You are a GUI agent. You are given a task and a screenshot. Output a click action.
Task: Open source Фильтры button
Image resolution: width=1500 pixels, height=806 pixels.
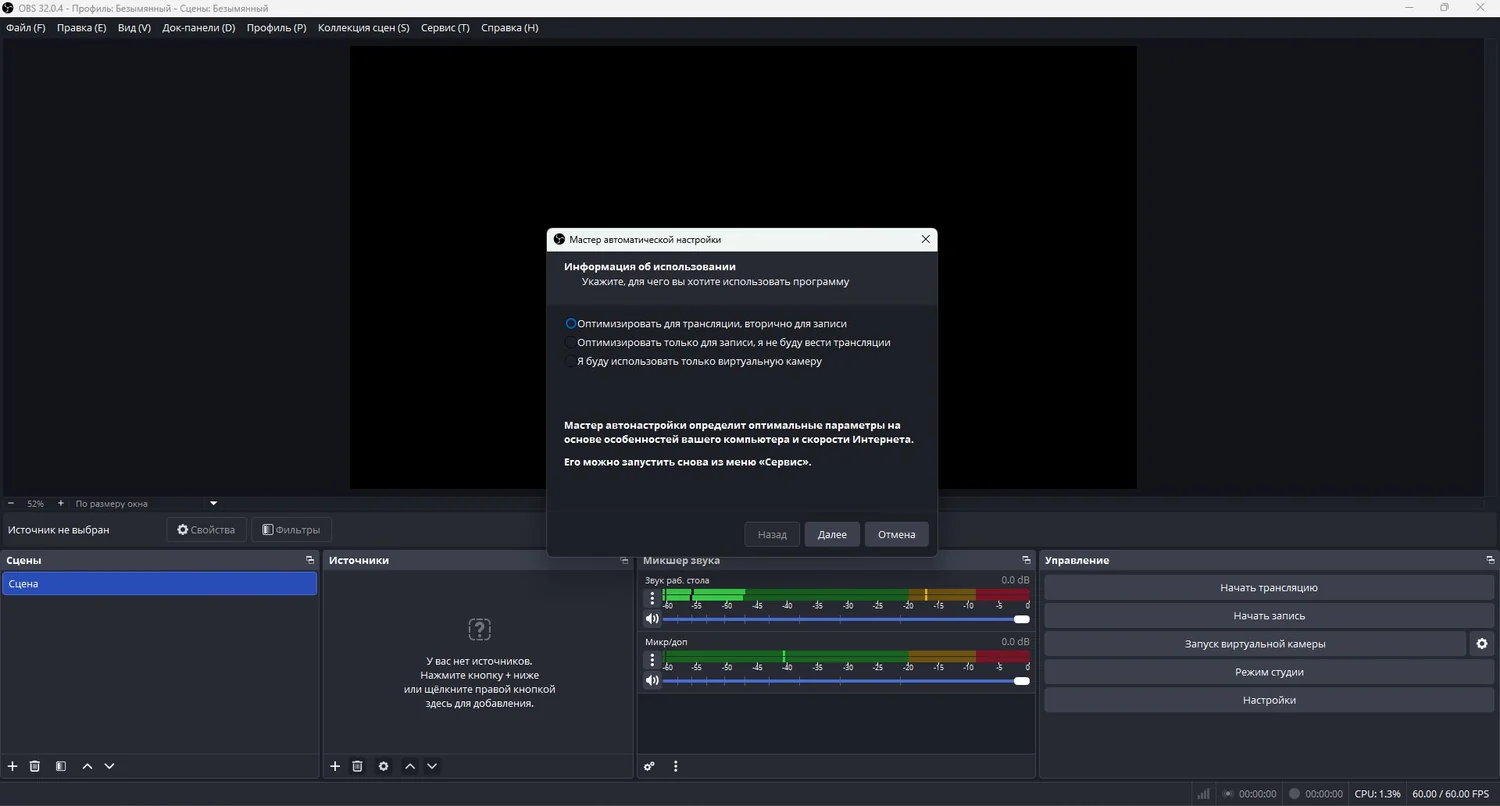tap(291, 530)
